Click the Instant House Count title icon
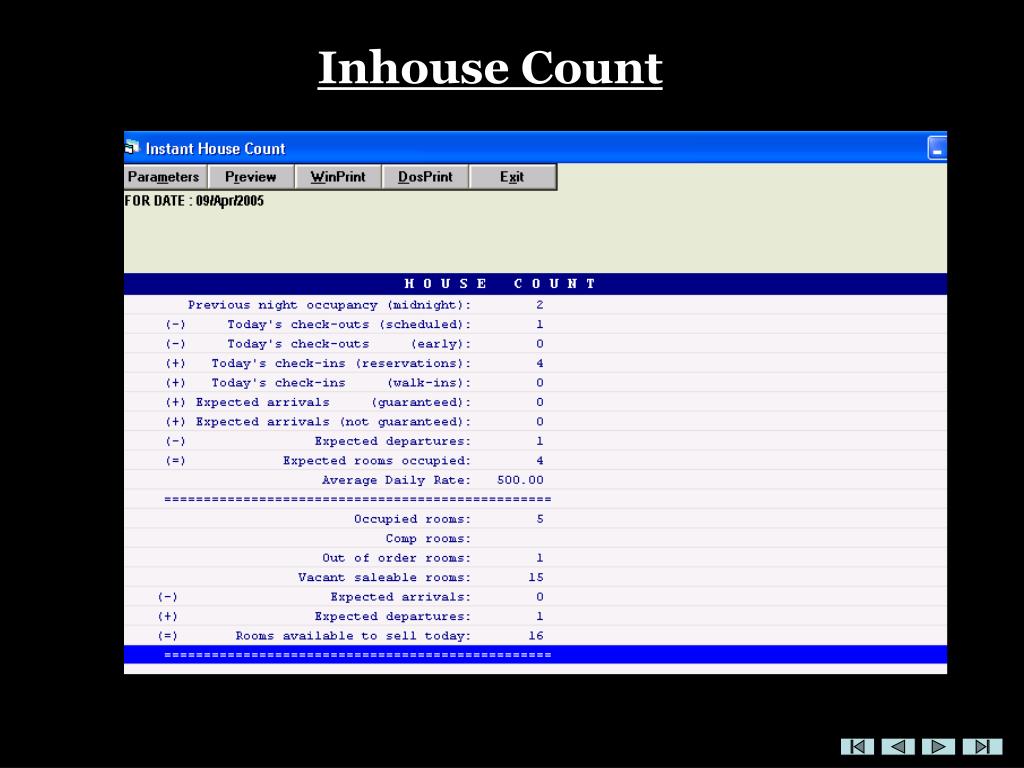1024x768 pixels. 132,148
